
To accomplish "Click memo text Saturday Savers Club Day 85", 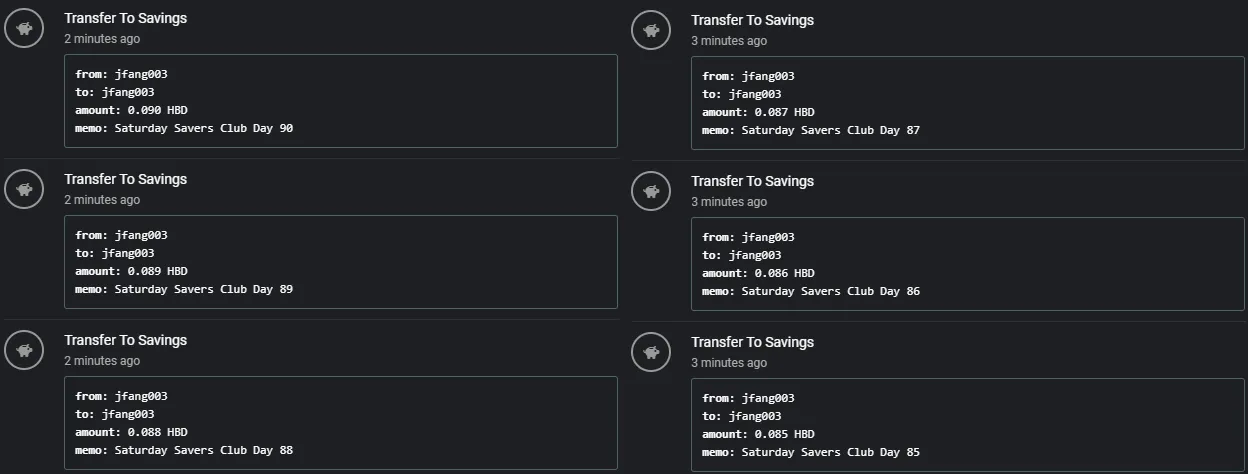I will click(831, 452).
